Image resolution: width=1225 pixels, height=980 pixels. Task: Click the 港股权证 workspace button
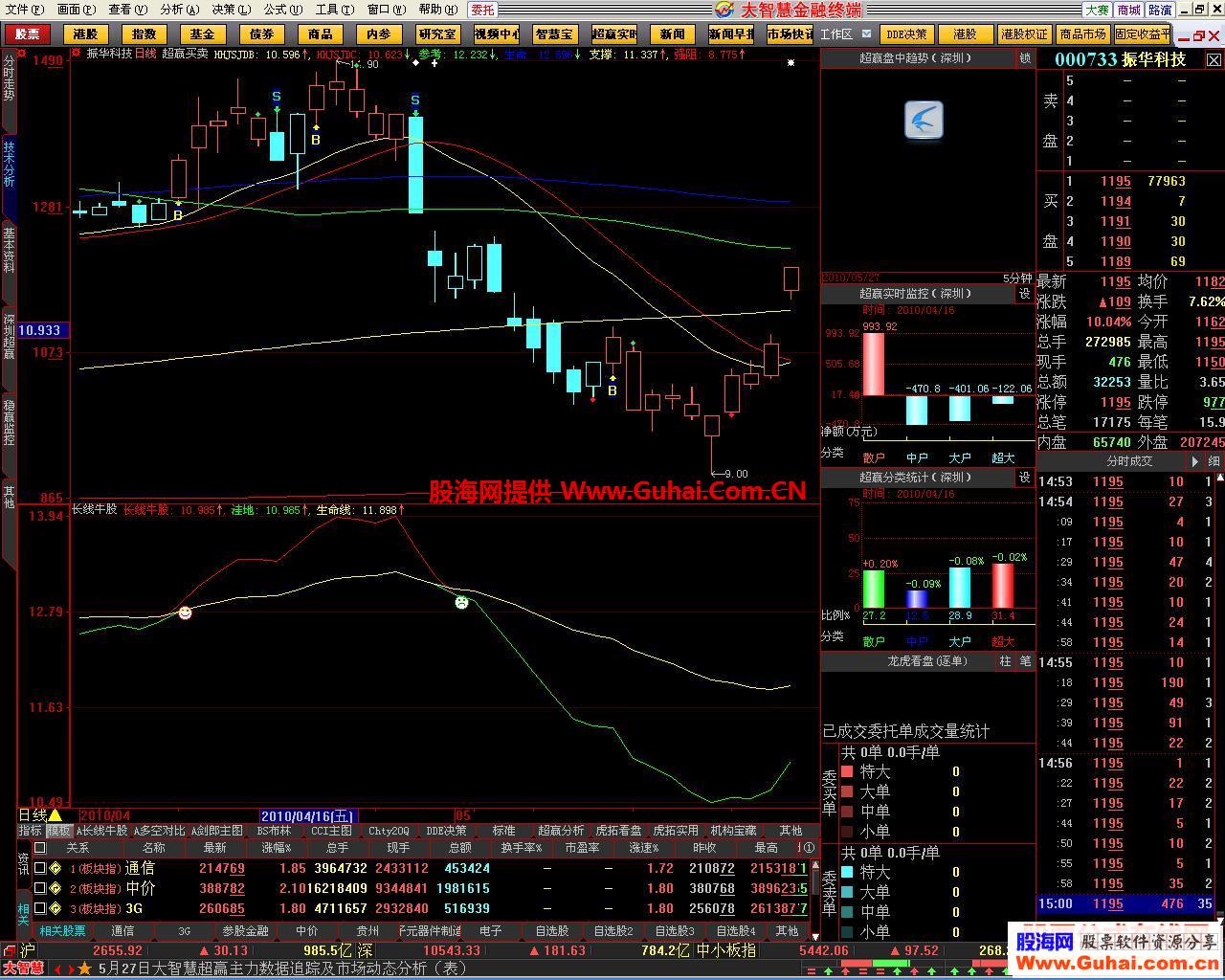coord(1024,33)
